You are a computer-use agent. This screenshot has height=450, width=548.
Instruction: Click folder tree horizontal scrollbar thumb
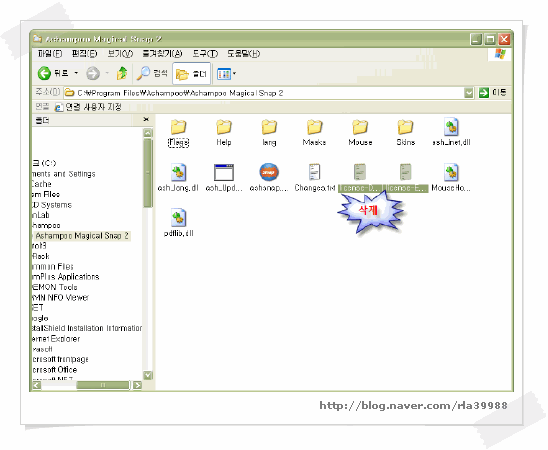point(103,385)
